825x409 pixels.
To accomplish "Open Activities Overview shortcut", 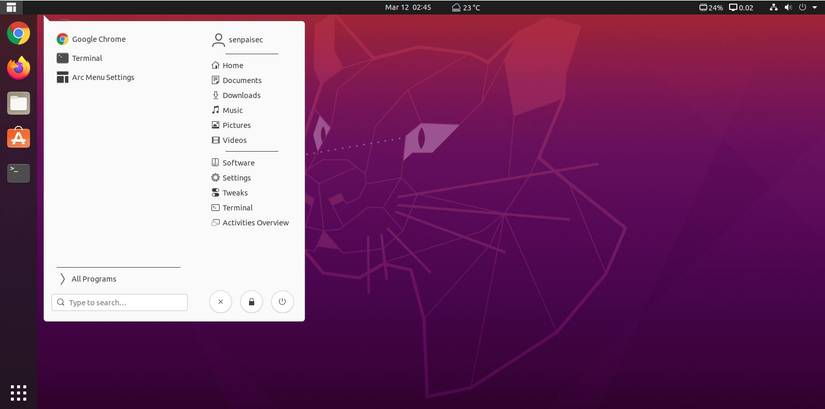I will coord(250,223).
